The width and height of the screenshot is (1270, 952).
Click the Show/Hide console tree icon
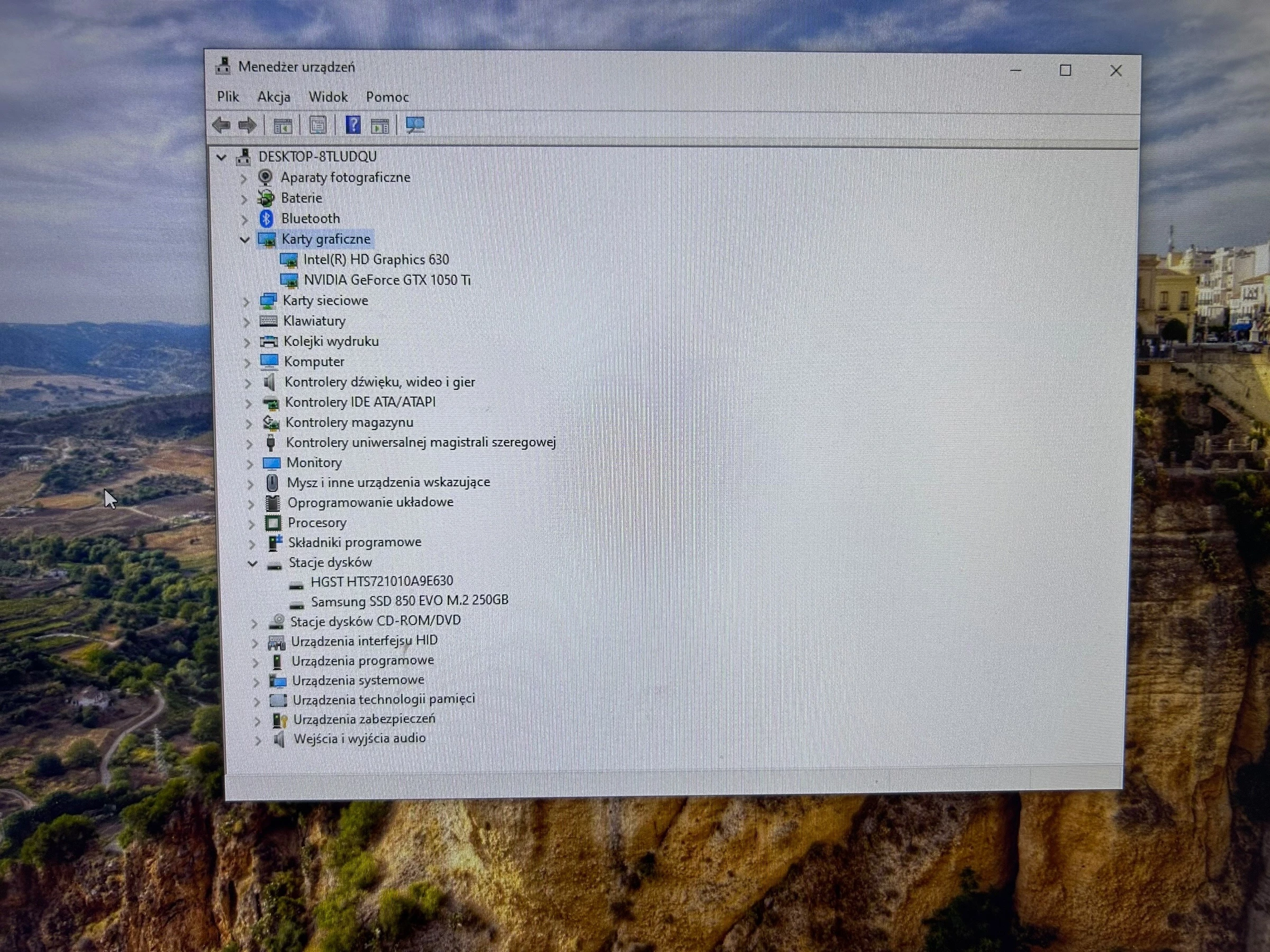point(283,126)
